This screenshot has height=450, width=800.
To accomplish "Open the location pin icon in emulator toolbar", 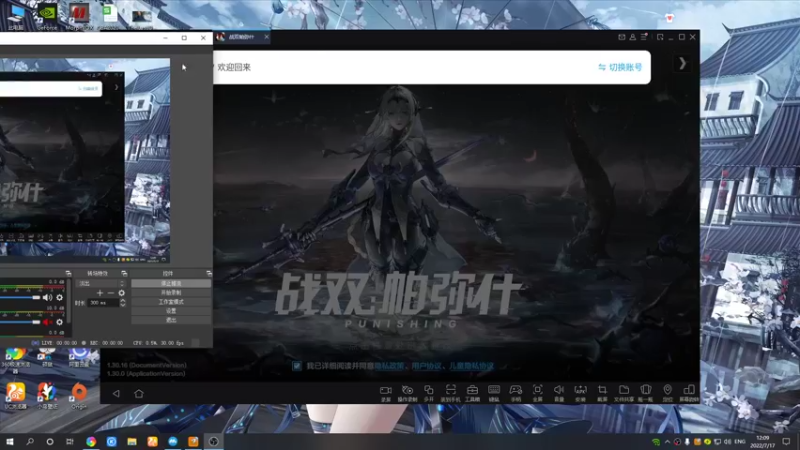I will [667, 390].
